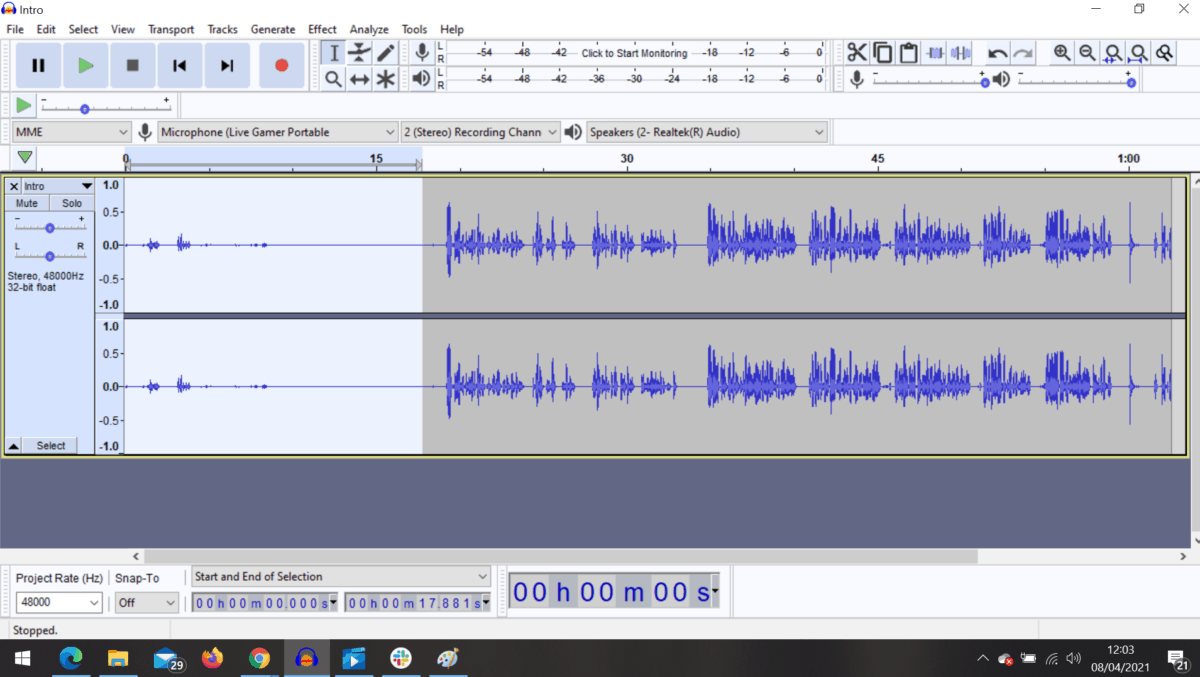Screen dimensions: 1200x677
Task: Start recording with the Record button
Action: [x=281, y=66]
